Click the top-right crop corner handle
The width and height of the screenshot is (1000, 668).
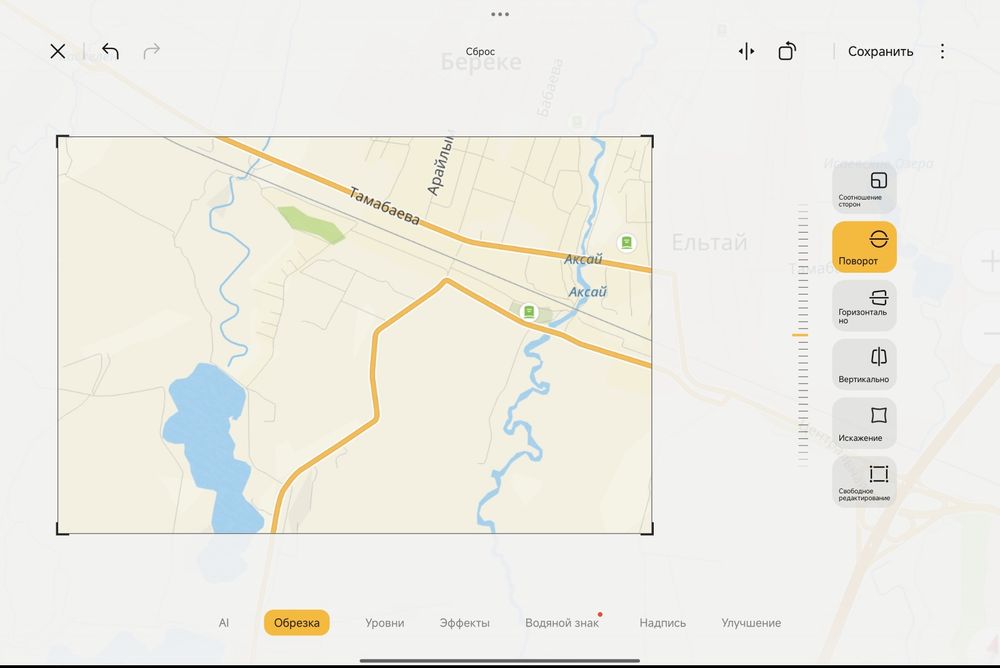pyautogui.click(x=648, y=140)
